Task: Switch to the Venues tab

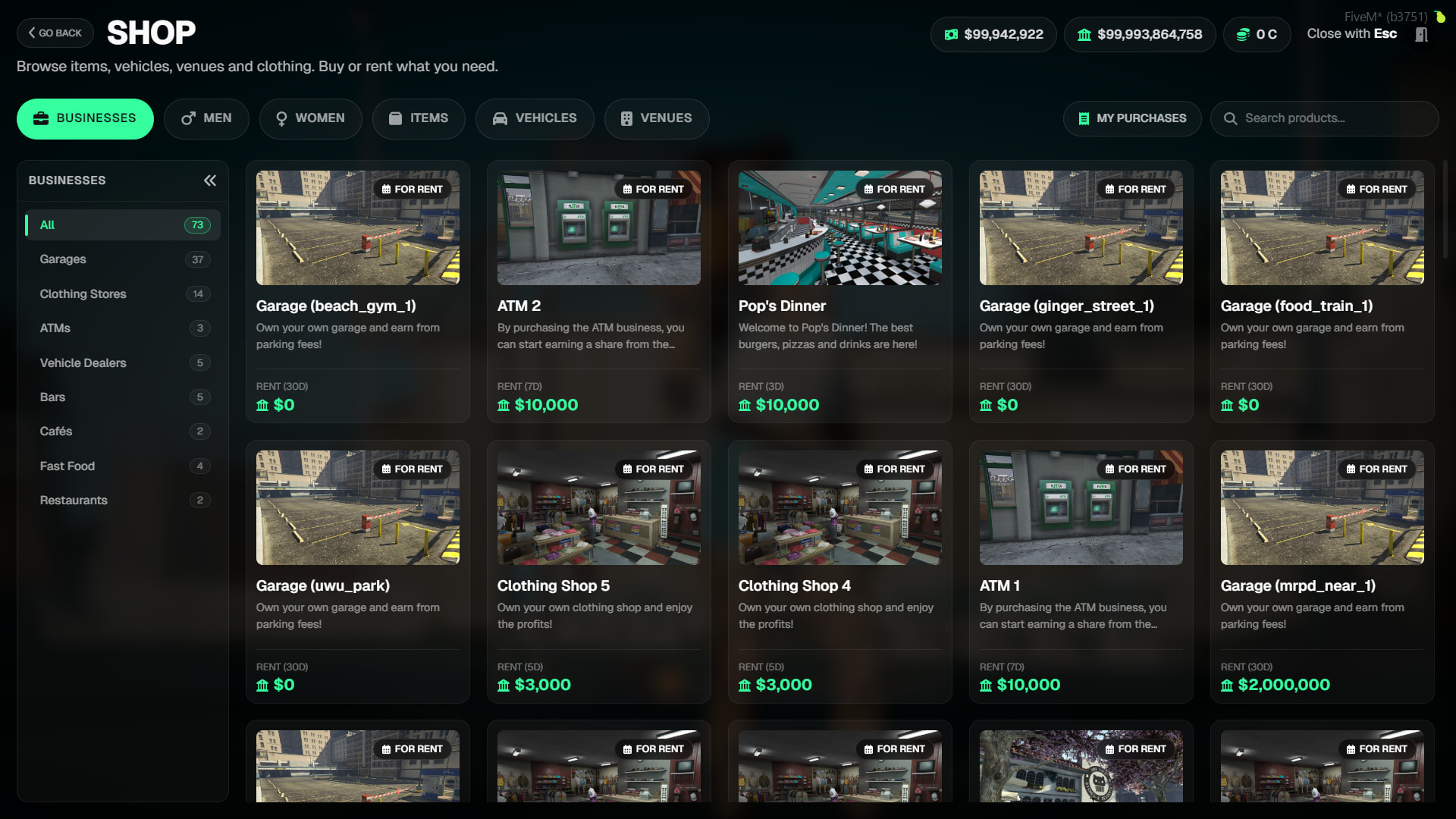Action: click(x=657, y=118)
